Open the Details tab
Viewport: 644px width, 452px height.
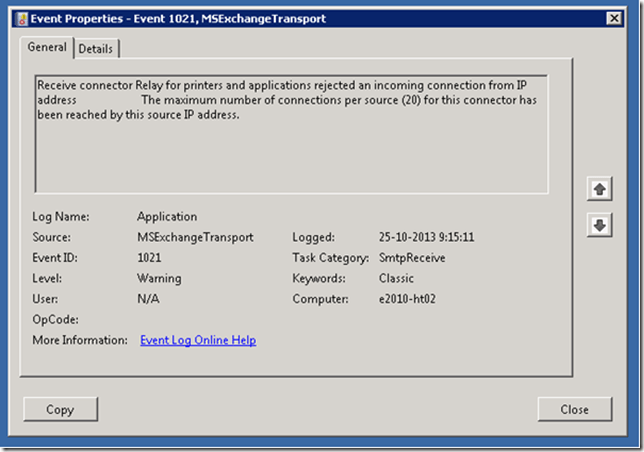(96, 48)
